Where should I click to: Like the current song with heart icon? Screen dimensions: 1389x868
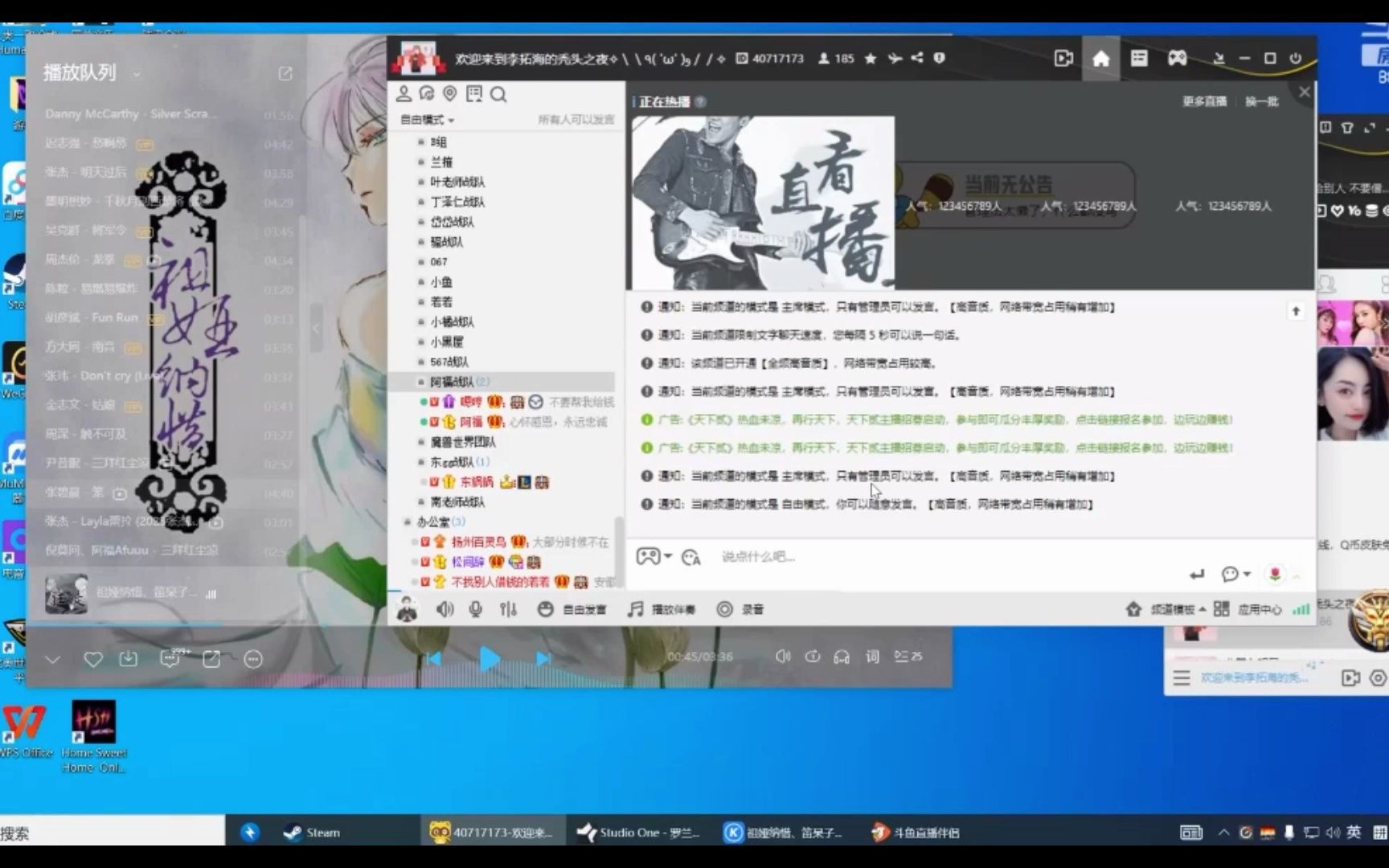tap(93, 660)
